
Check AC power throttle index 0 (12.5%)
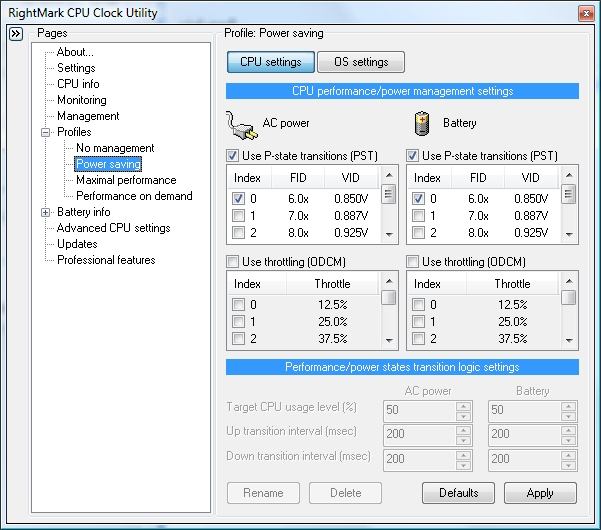238,305
